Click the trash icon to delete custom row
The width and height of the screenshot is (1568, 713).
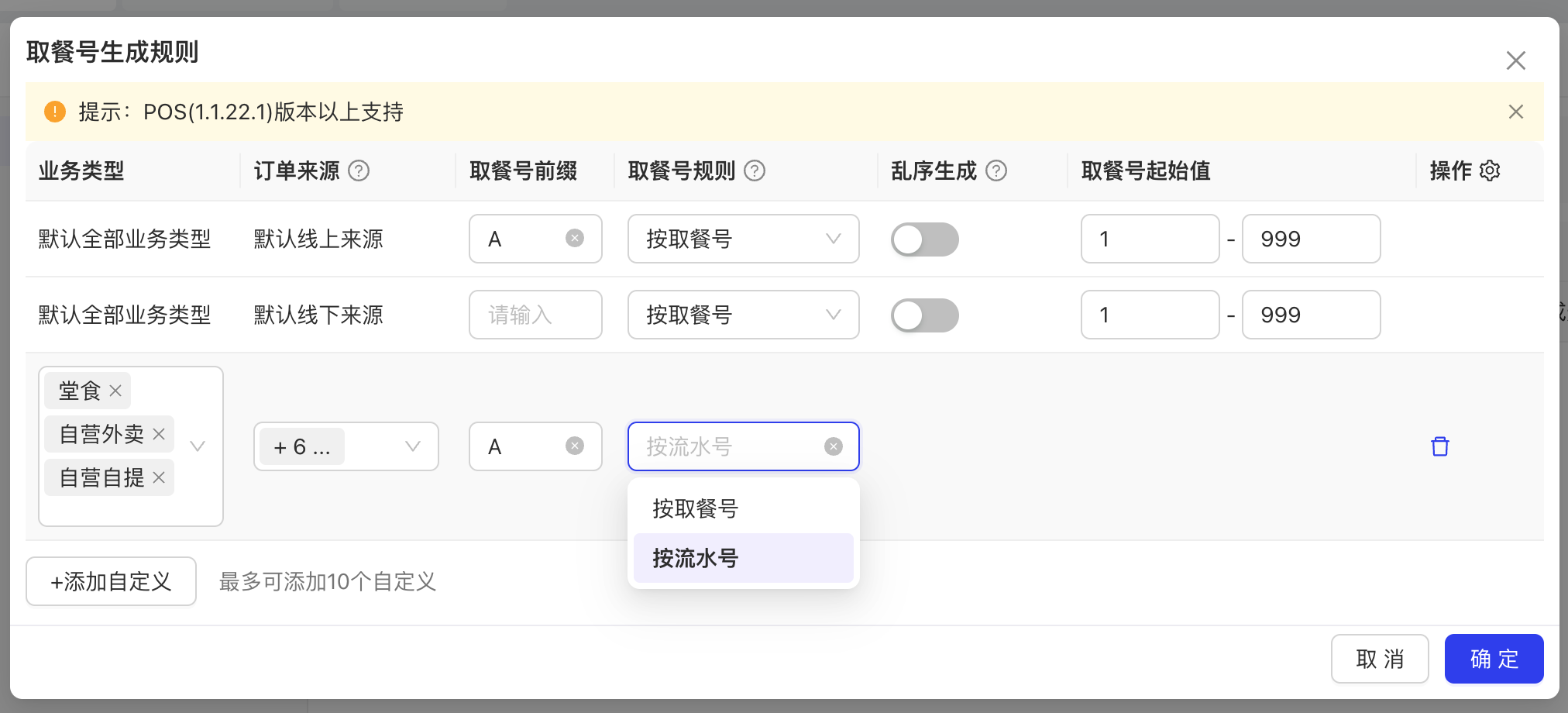tap(1439, 446)
